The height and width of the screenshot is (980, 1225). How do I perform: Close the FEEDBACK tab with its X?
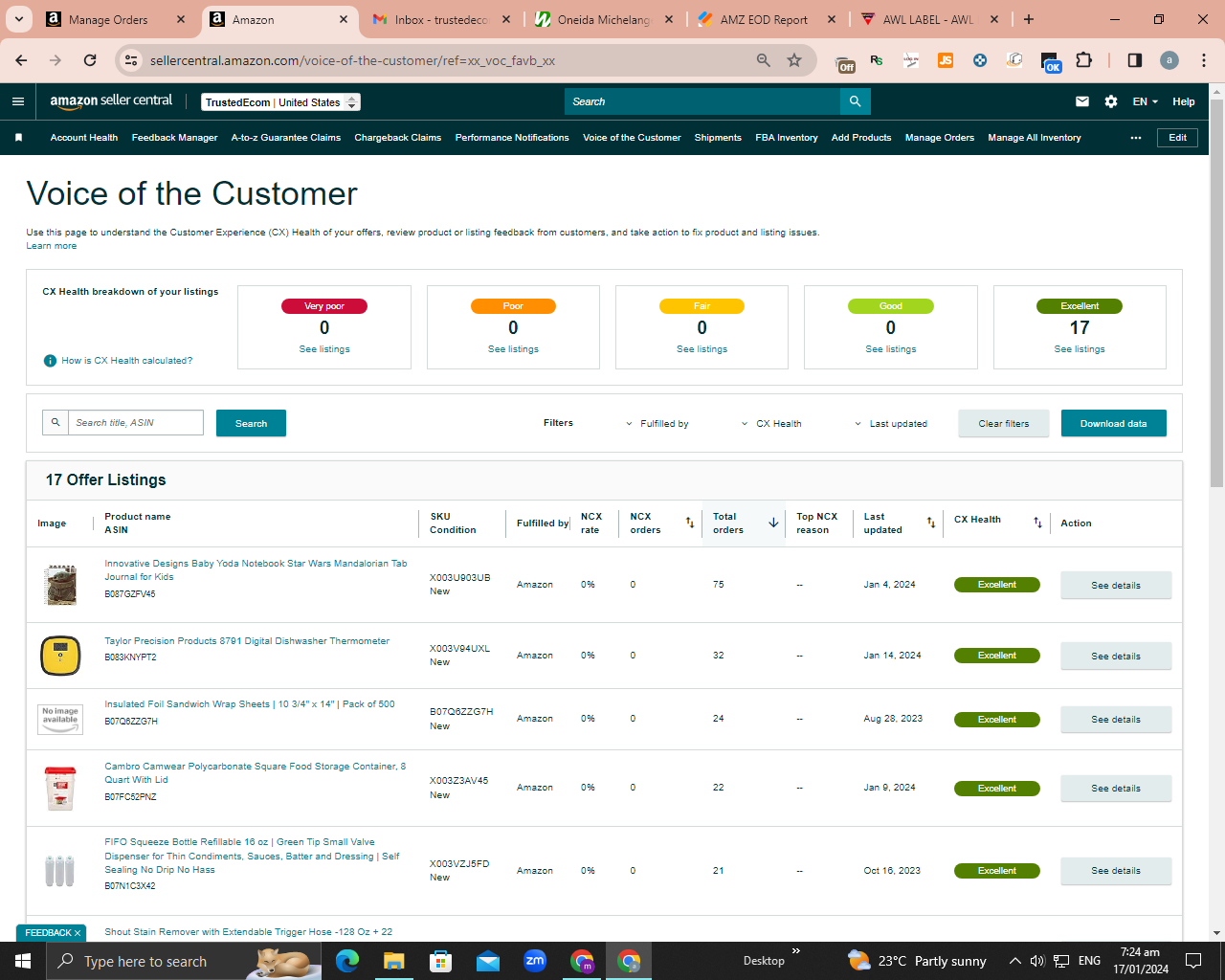pos(78,933)
